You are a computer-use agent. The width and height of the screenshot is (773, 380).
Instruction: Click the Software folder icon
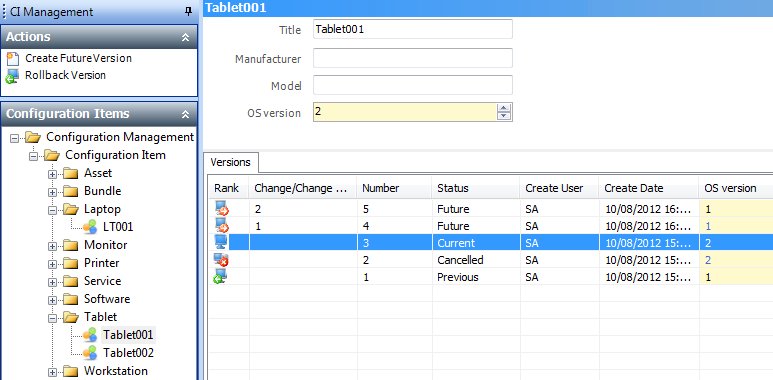coord(71,299)
